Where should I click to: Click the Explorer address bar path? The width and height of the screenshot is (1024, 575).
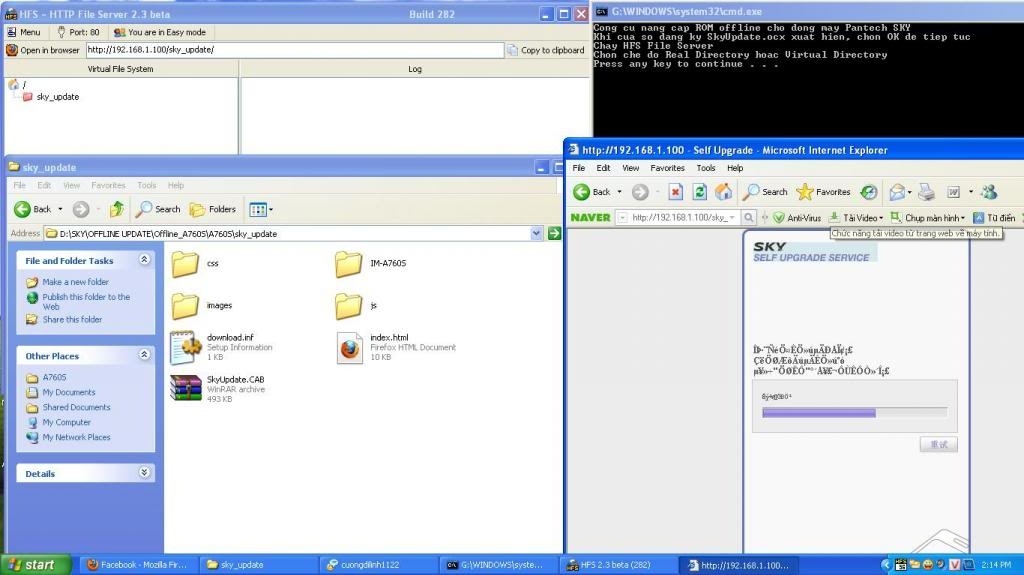pyautogui.click(x=286, y=233)
